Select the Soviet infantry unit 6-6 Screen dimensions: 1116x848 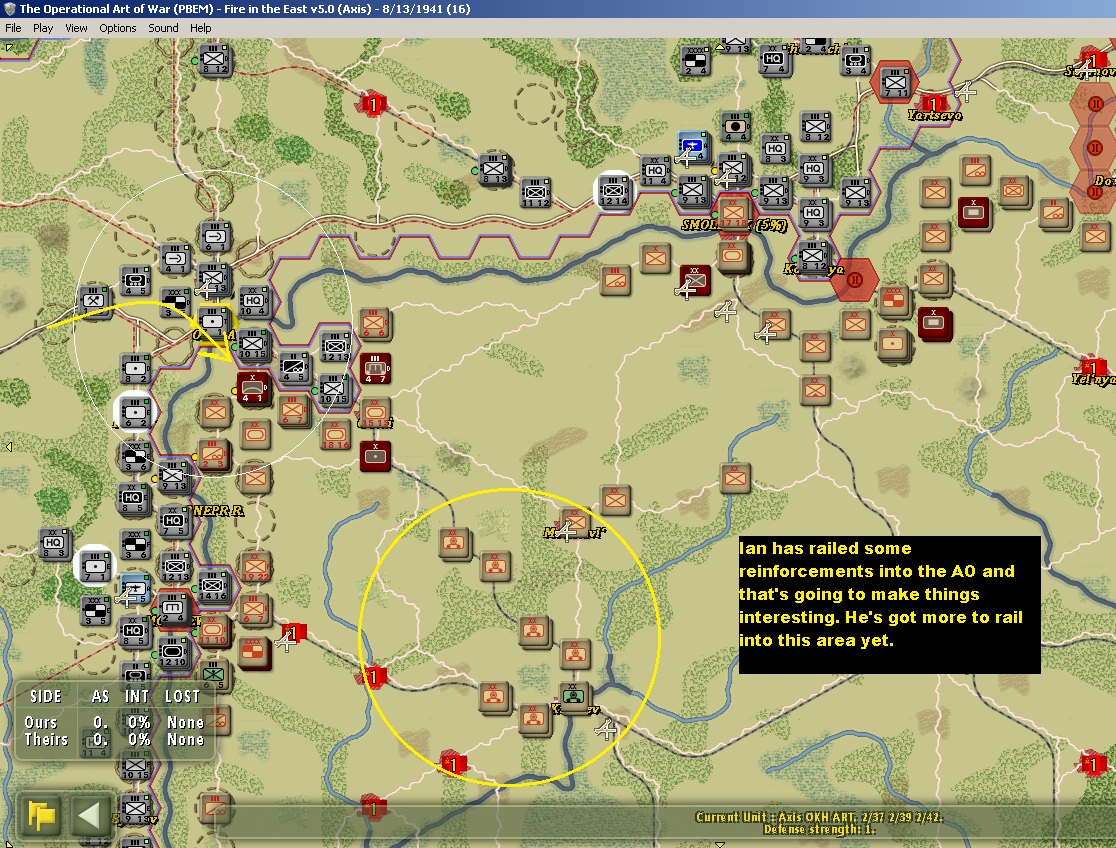tap(374, 325)
